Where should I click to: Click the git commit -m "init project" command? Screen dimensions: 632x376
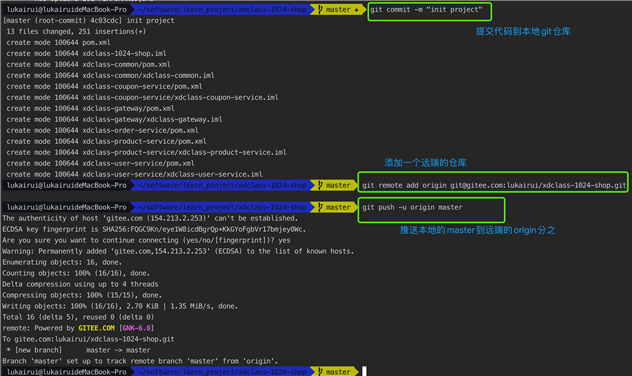(426, 10)
